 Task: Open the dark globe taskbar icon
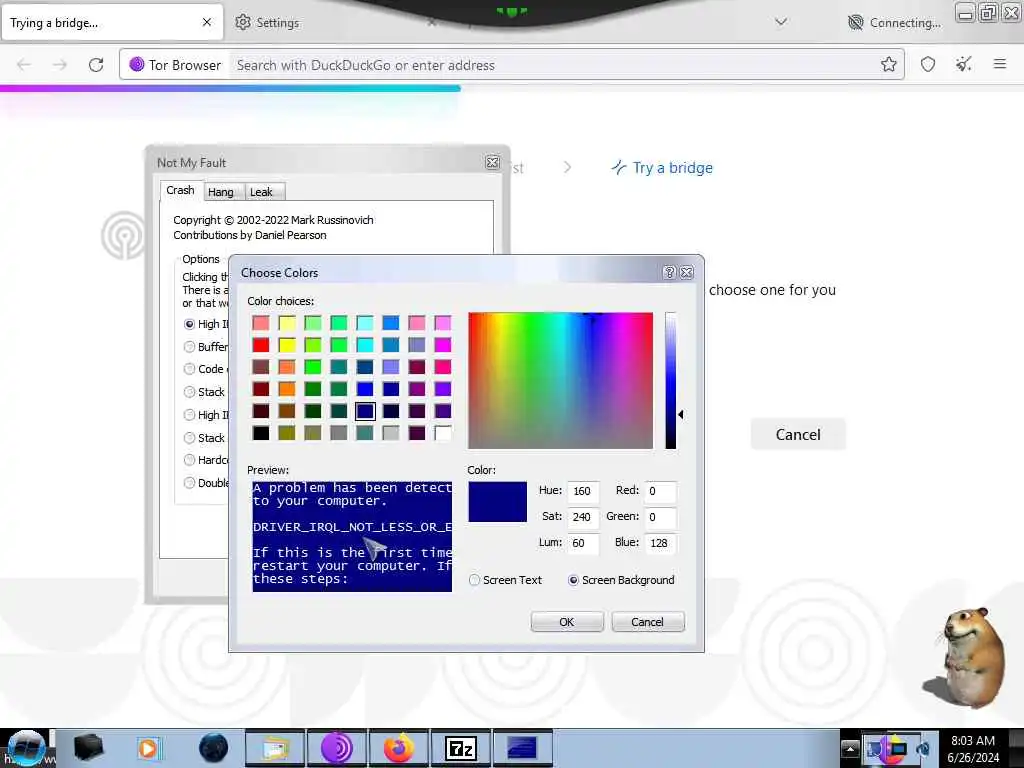pos(213,748)
